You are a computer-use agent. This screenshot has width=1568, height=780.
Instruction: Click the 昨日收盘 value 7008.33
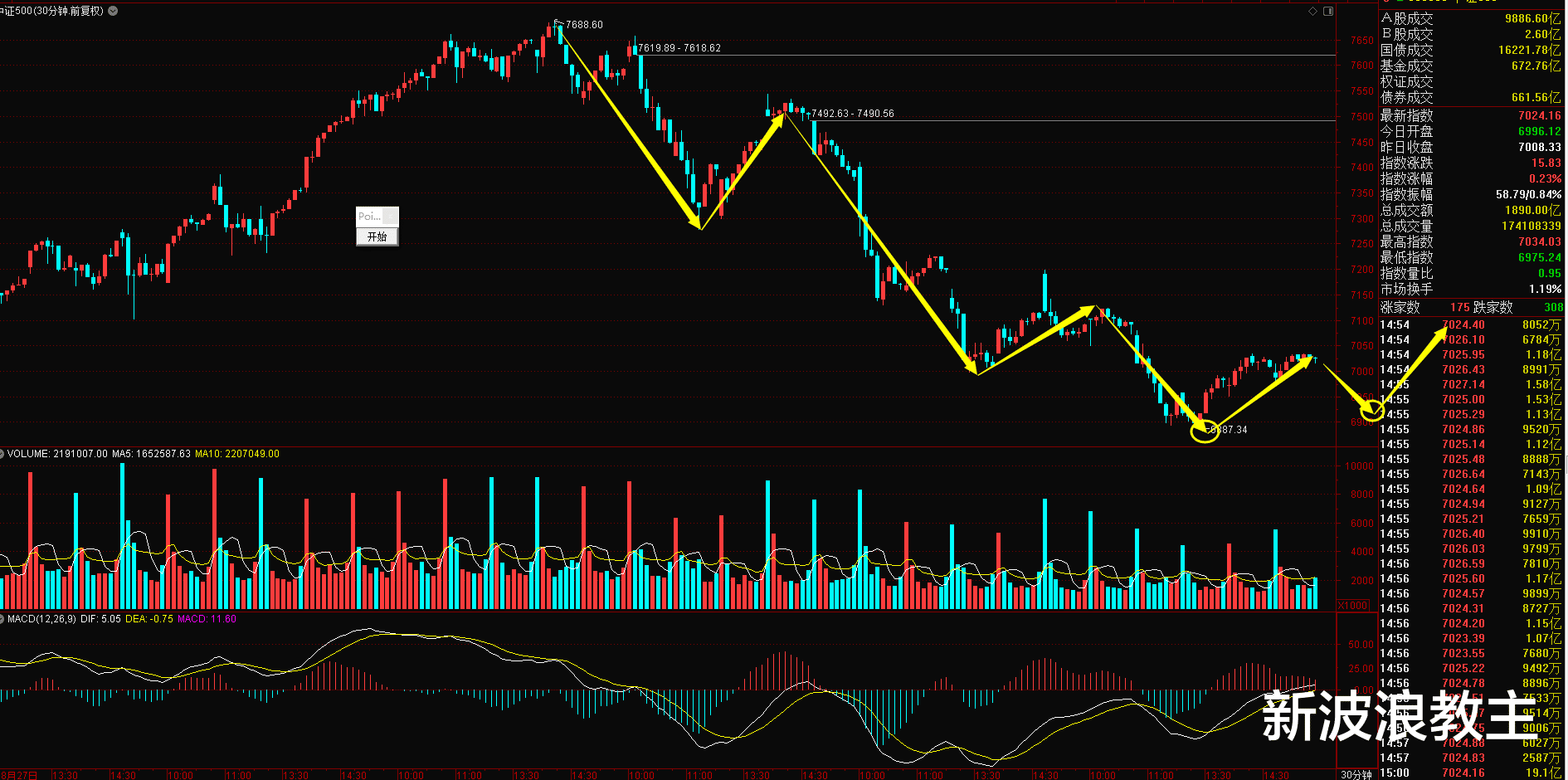coord(1540,147)
